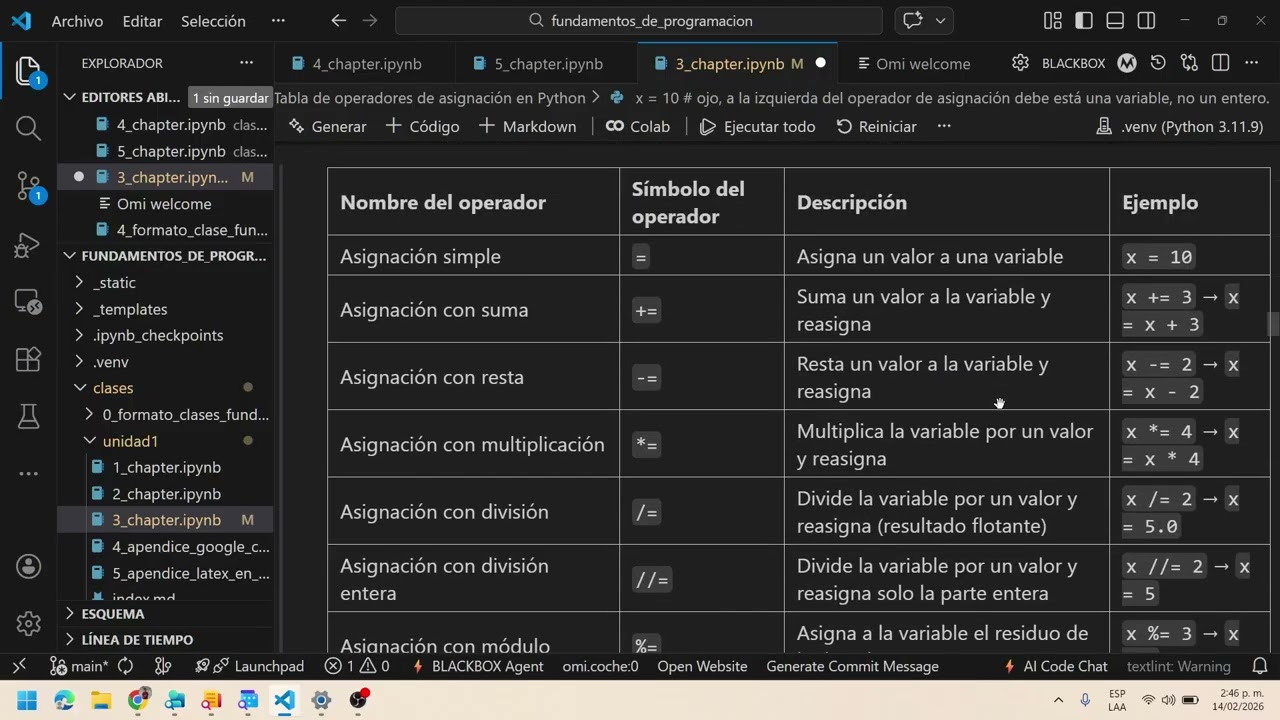Open the Extensions view
This screenshot has height=720, width=1280.
[28, 358]
